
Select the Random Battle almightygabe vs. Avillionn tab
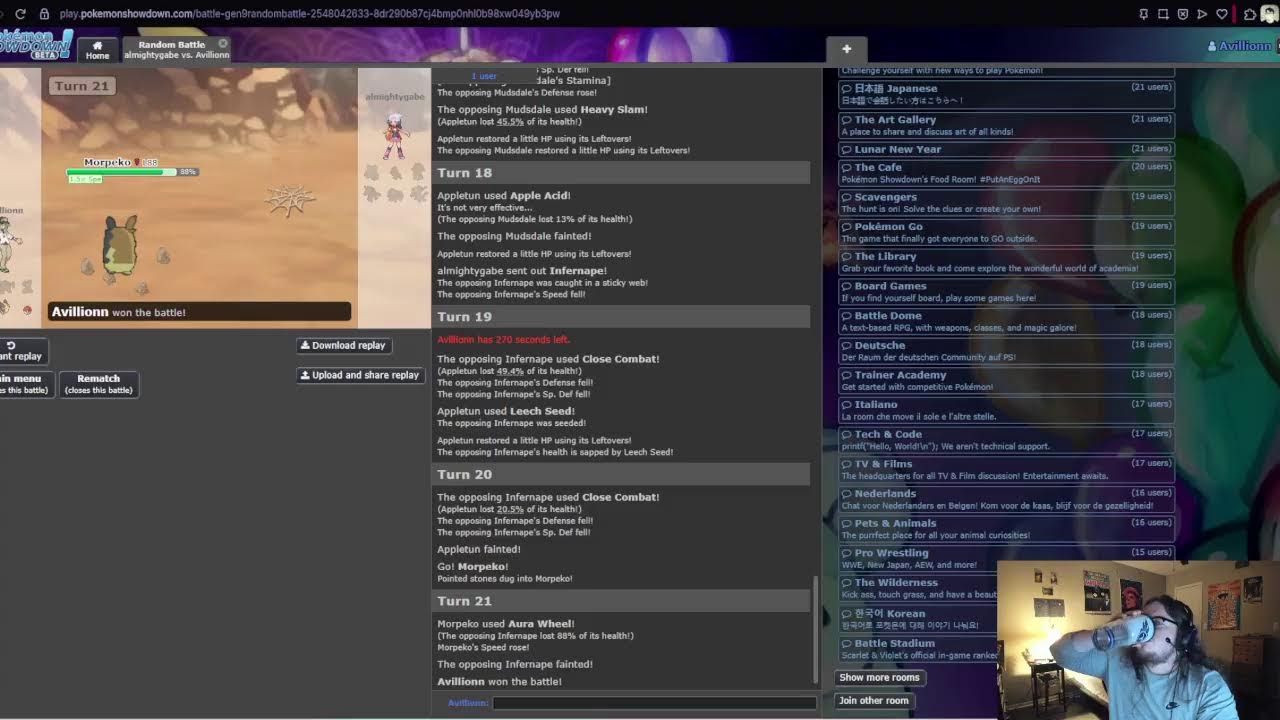[176, 50]
